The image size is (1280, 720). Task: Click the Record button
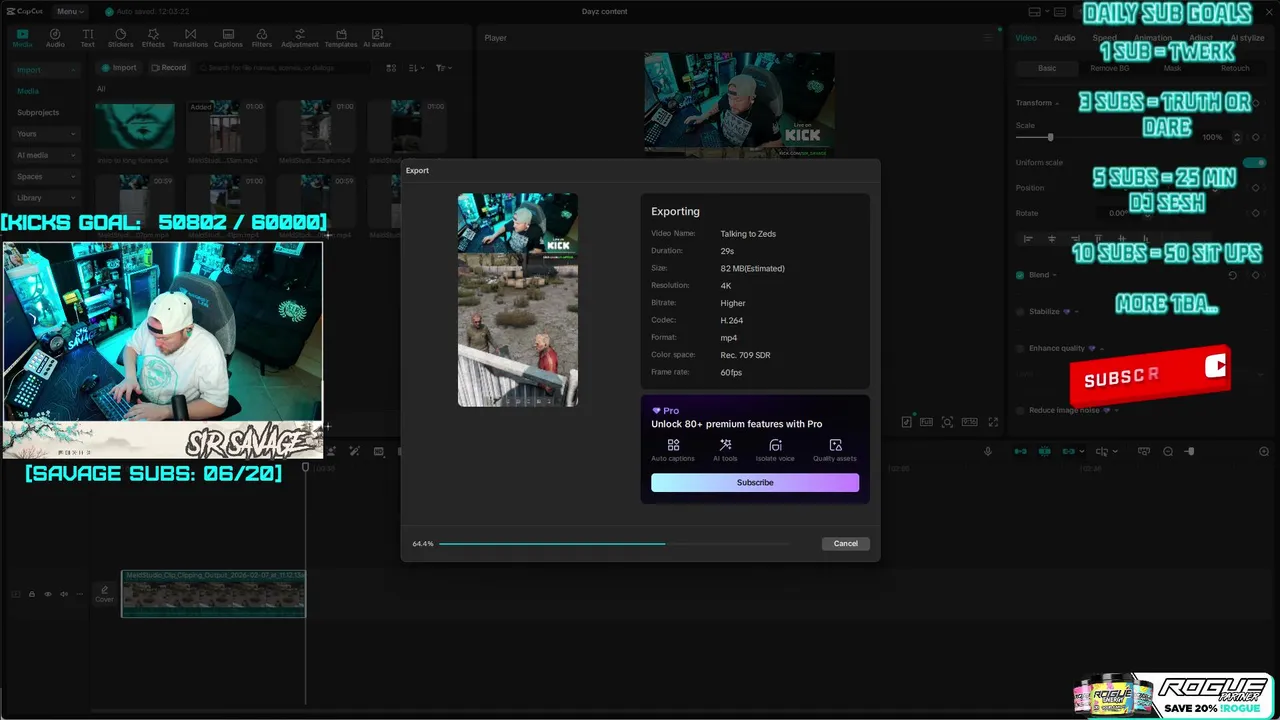[x=168, y=68]
